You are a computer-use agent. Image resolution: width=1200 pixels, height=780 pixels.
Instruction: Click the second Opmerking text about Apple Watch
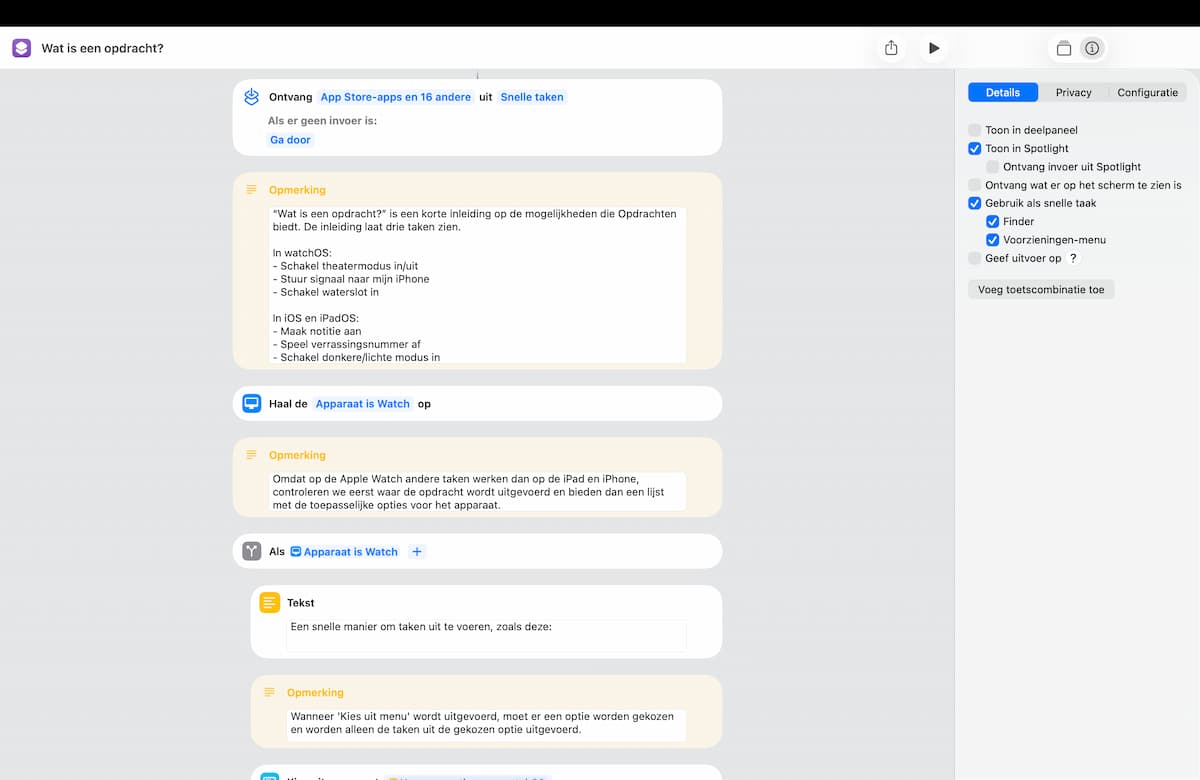pyautogui.click(x=478, y=492)
